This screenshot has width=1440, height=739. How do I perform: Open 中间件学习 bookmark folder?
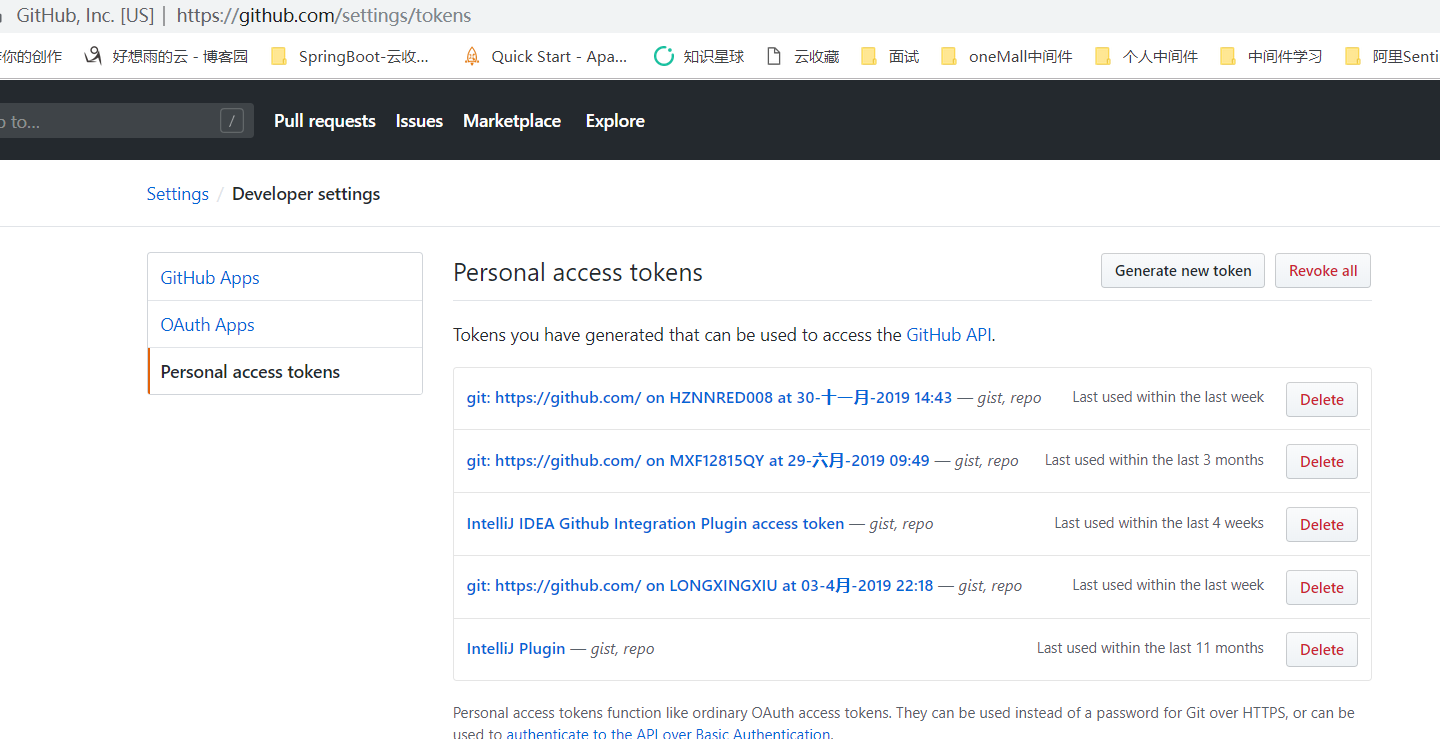point(1272,56)
